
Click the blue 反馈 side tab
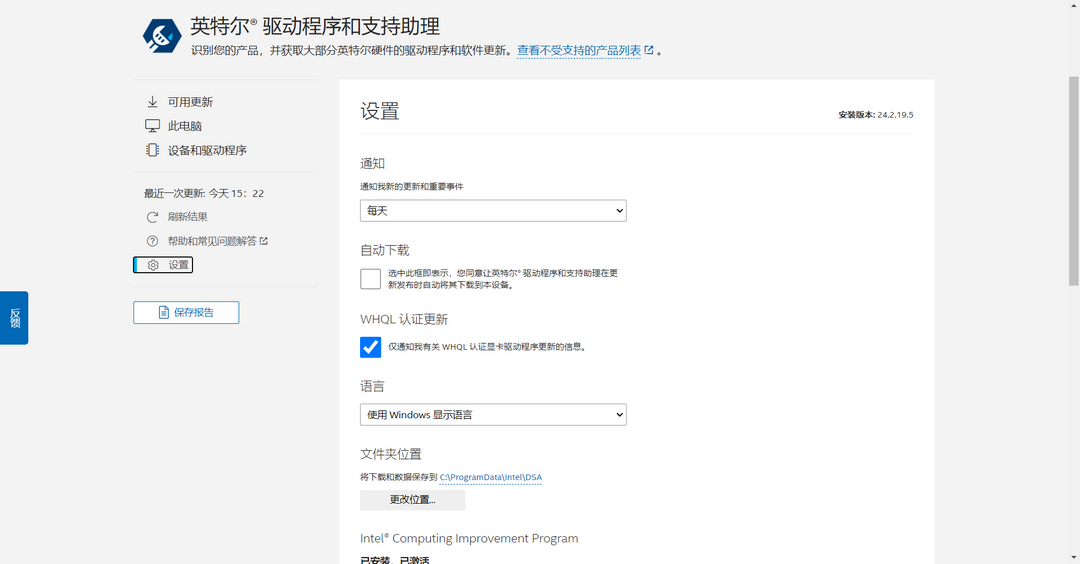(x=14, y=318)
